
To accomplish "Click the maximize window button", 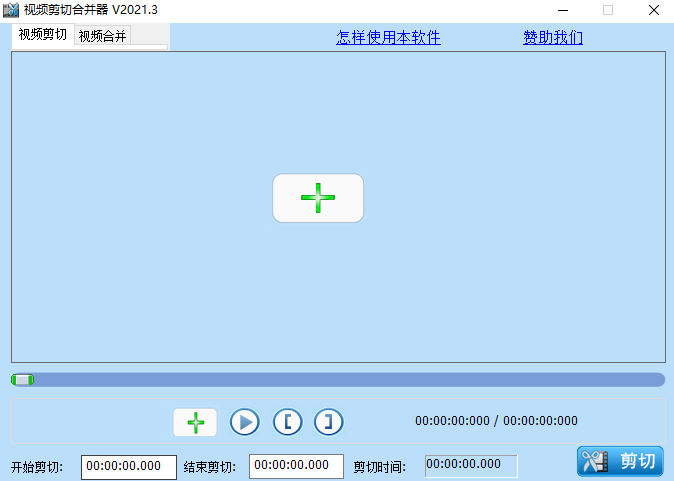I will pyautogui.click(x=607, y=10).
